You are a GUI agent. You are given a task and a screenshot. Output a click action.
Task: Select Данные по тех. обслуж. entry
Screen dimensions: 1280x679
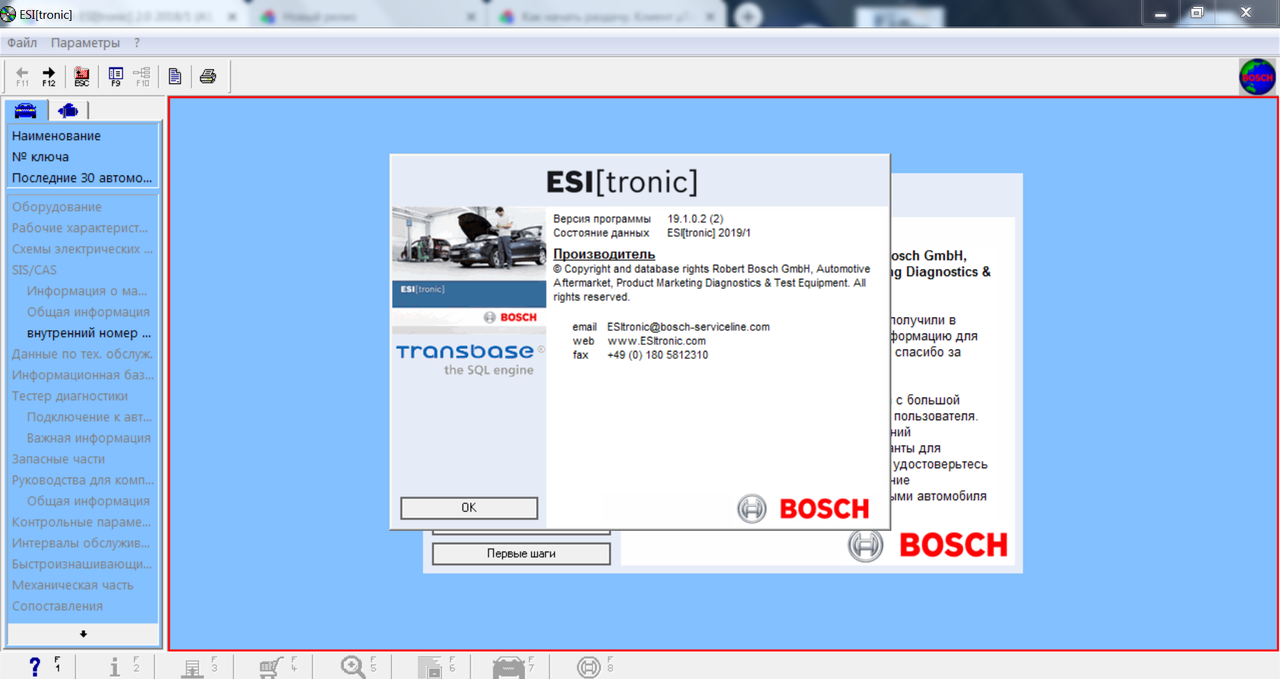point(83,354)
